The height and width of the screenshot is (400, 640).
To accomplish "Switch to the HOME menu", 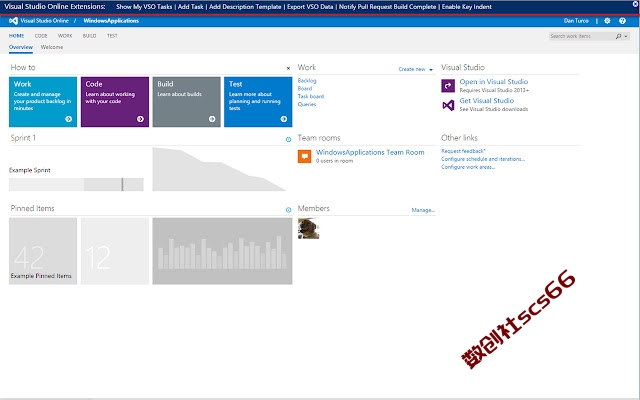I will 16,36.
